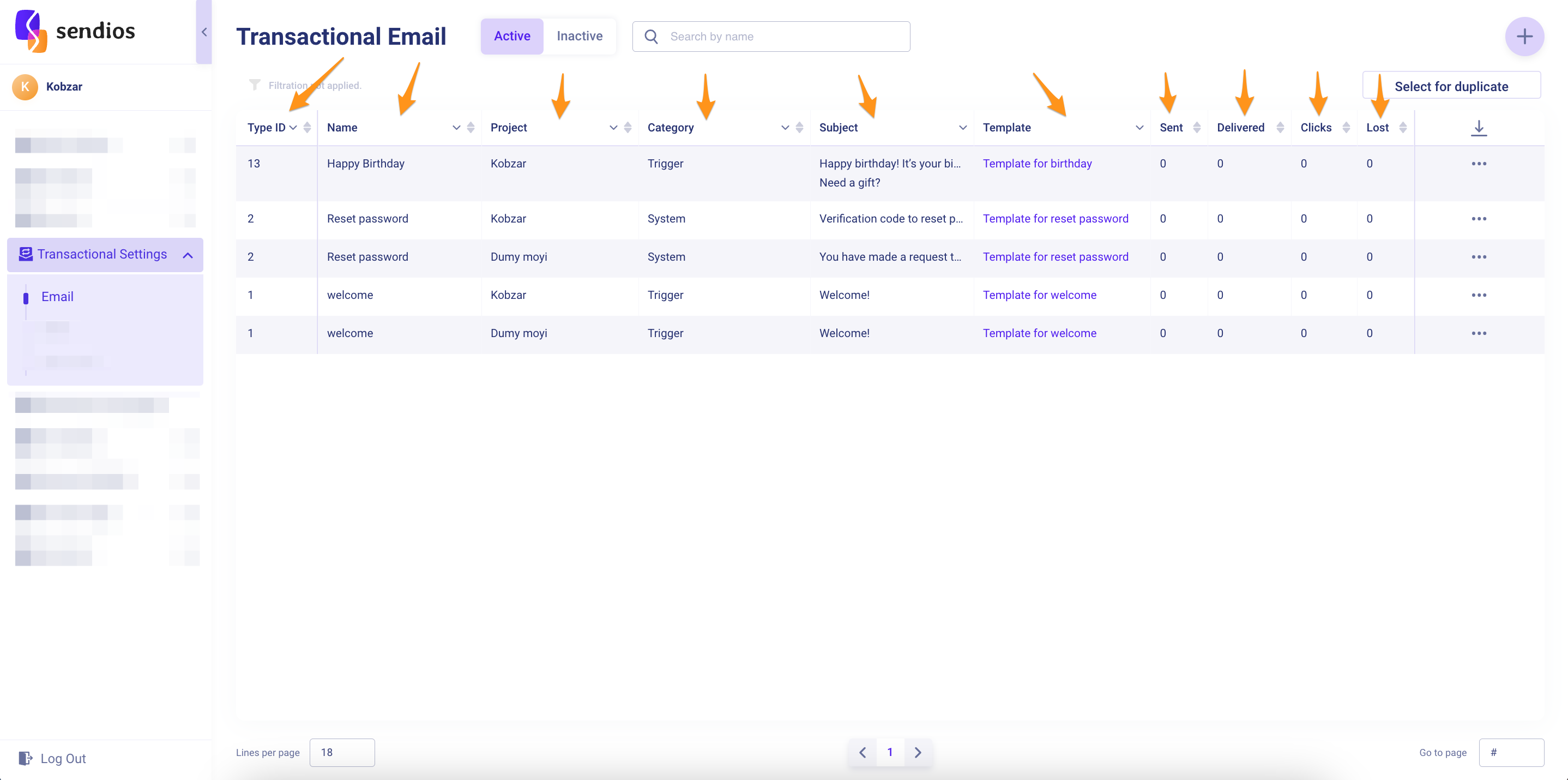
Task: Select the Email menu item in sidebar
Action: (x=57, y=297)
